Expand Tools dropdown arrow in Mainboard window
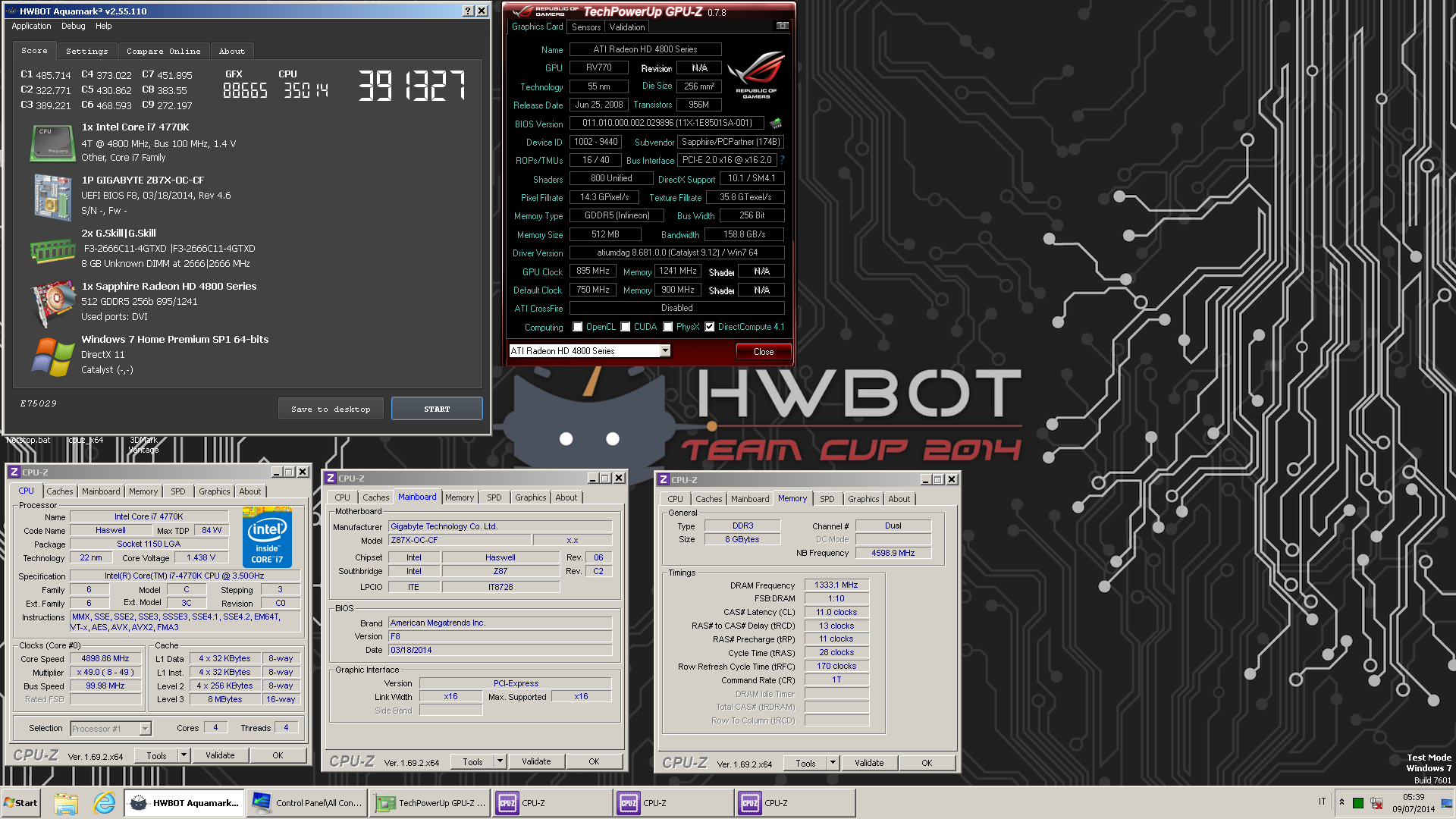Screen dimensions: 1456x819 499,761
